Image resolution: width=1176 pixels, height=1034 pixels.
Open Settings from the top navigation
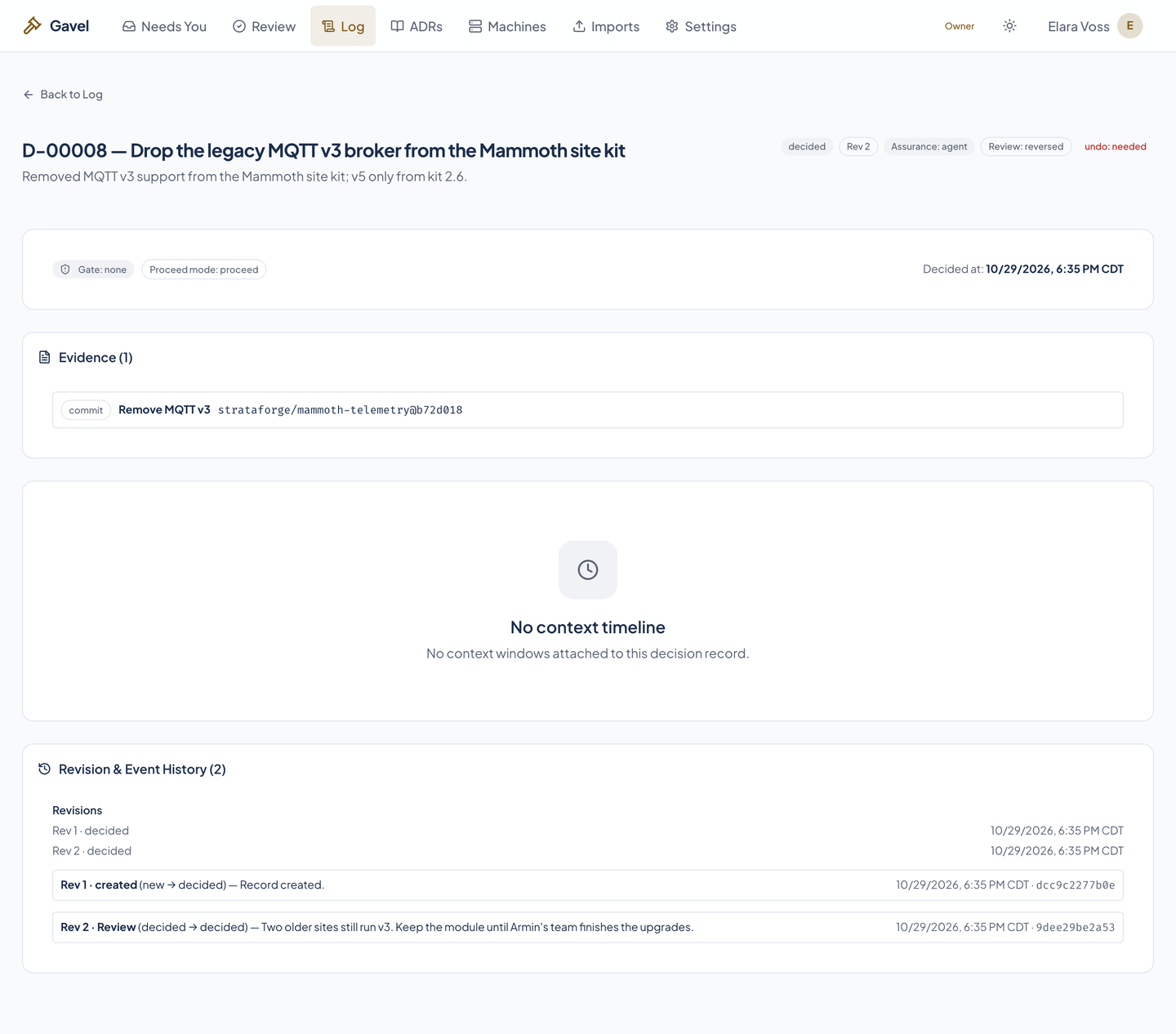pyautogui.click(x=701, y=26)
